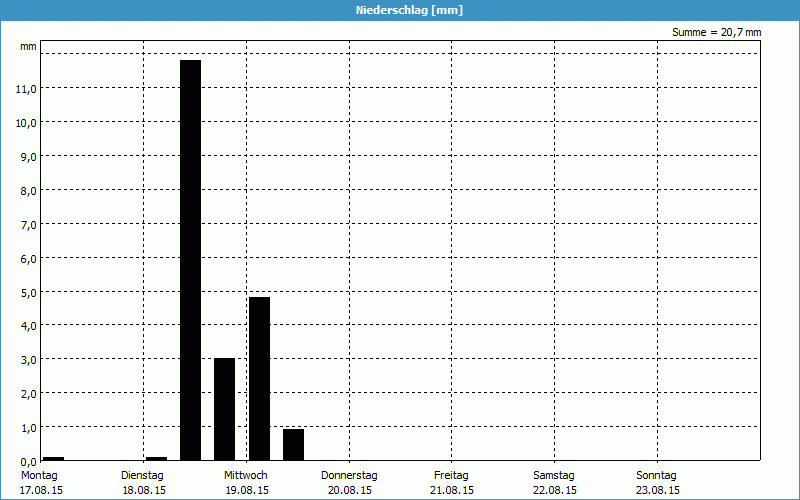
Task: Select the bar reaching 3,0 mm
Action: pyautogui.click(x=225, y=409)
